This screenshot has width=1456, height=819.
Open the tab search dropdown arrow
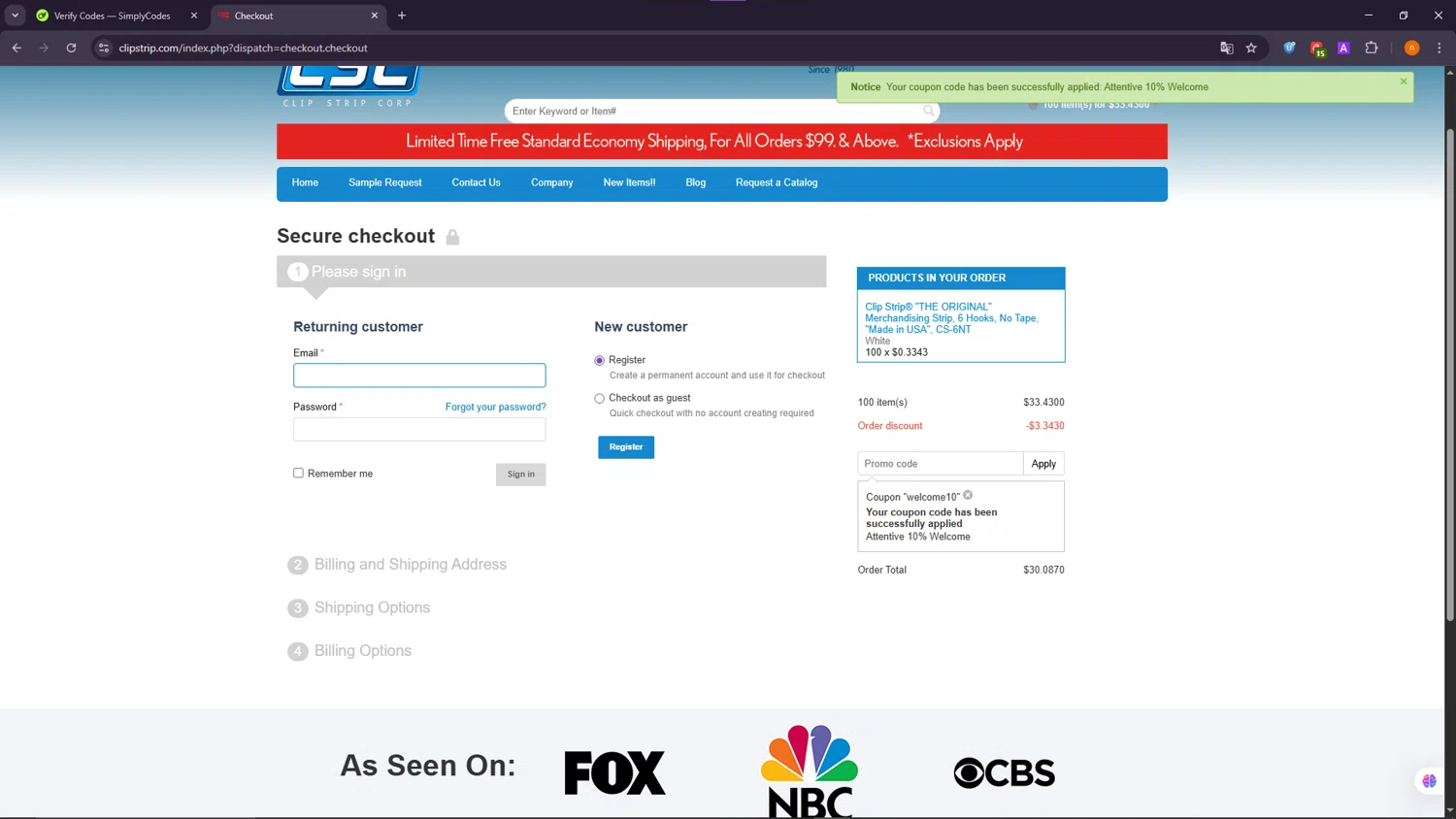(16, 16)
